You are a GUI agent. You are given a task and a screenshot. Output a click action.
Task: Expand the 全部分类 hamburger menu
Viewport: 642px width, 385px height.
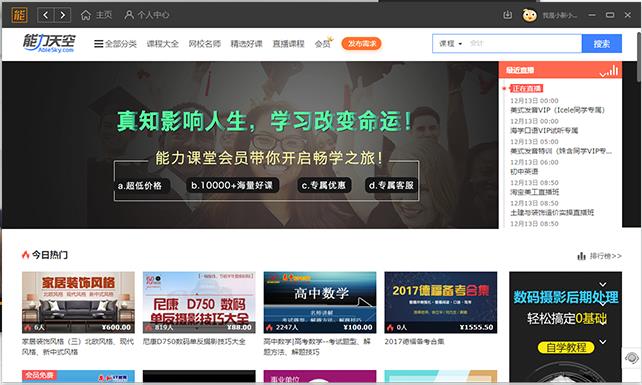[x=115, y=43]
